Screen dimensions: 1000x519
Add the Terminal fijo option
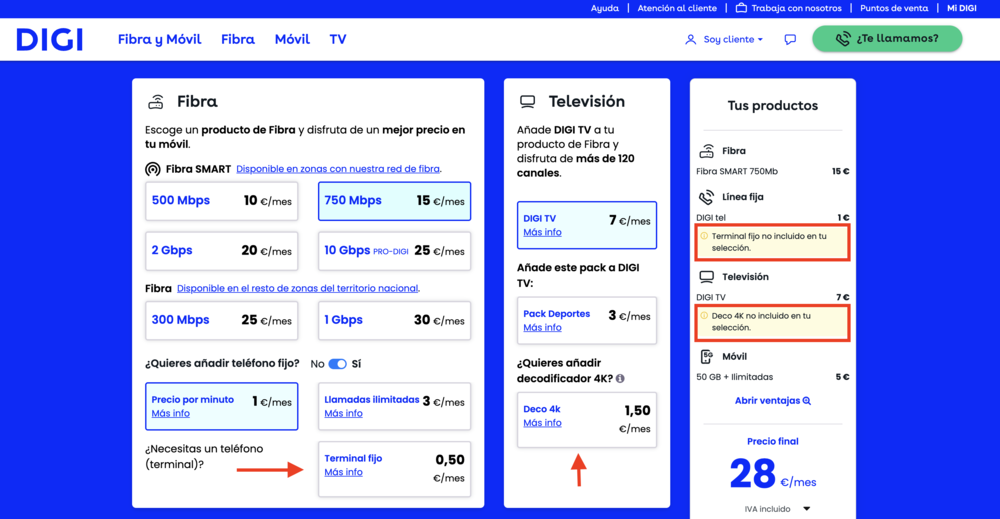coord(394,469)
